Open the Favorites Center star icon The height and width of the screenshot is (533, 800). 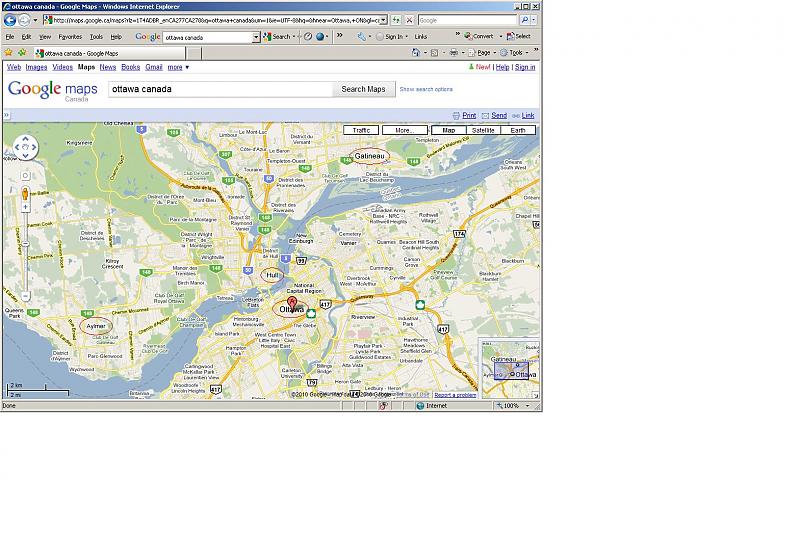tap(9, 53)
